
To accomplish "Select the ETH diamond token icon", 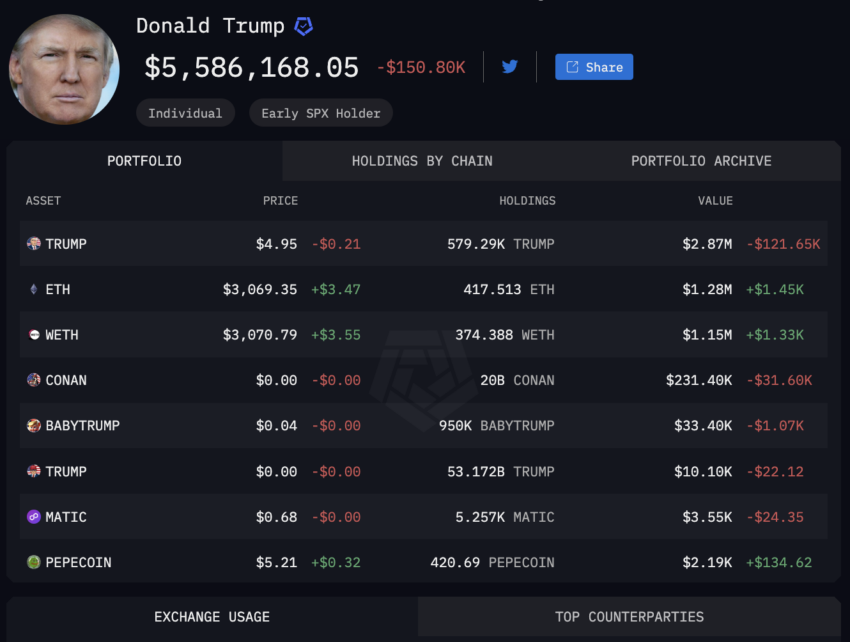I will coord(34,289).
